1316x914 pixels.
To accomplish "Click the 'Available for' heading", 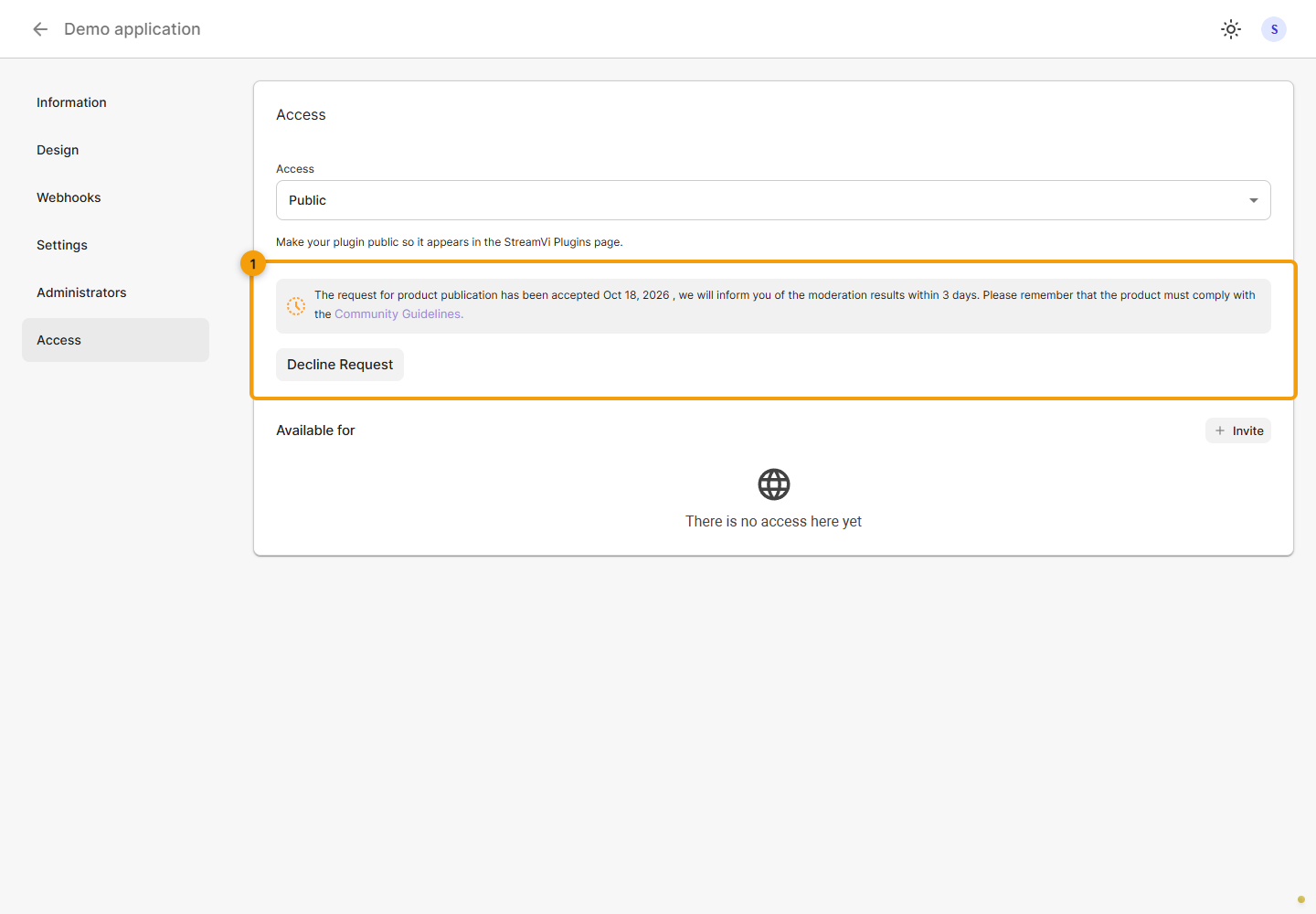I will pyautogui.click(x=315, y=430).
